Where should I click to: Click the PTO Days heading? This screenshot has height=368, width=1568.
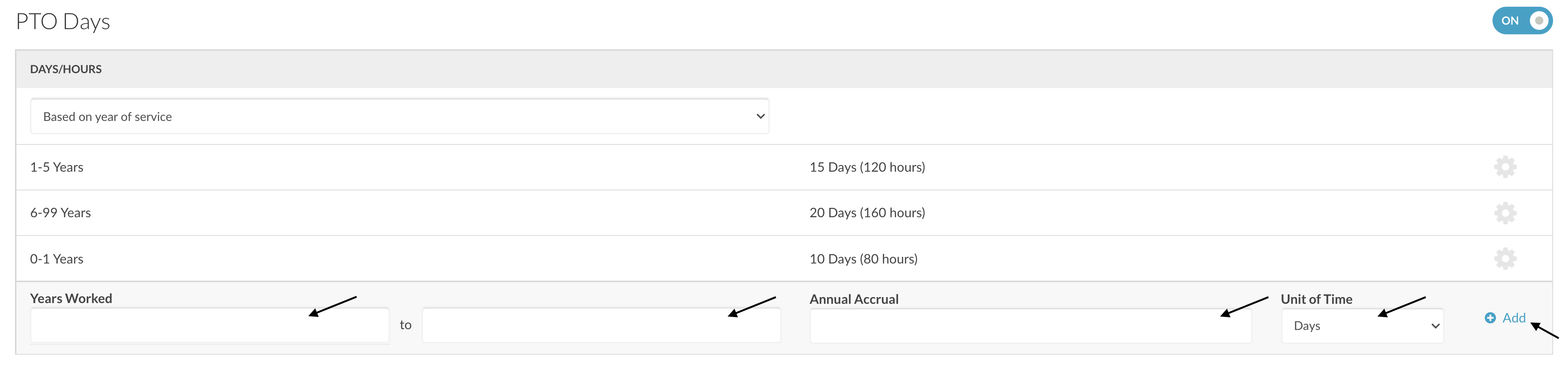coord(63,21)
